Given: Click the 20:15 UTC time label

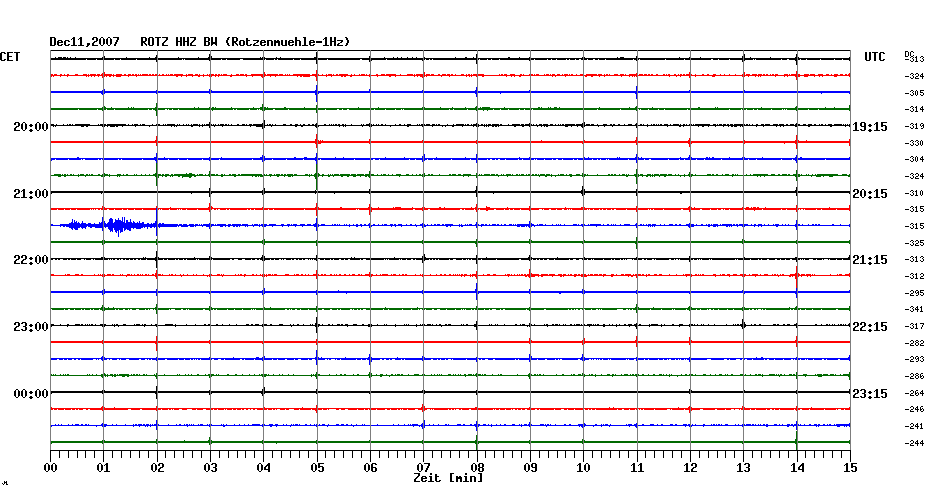Looking at the screenshot, I should [870, 194].
